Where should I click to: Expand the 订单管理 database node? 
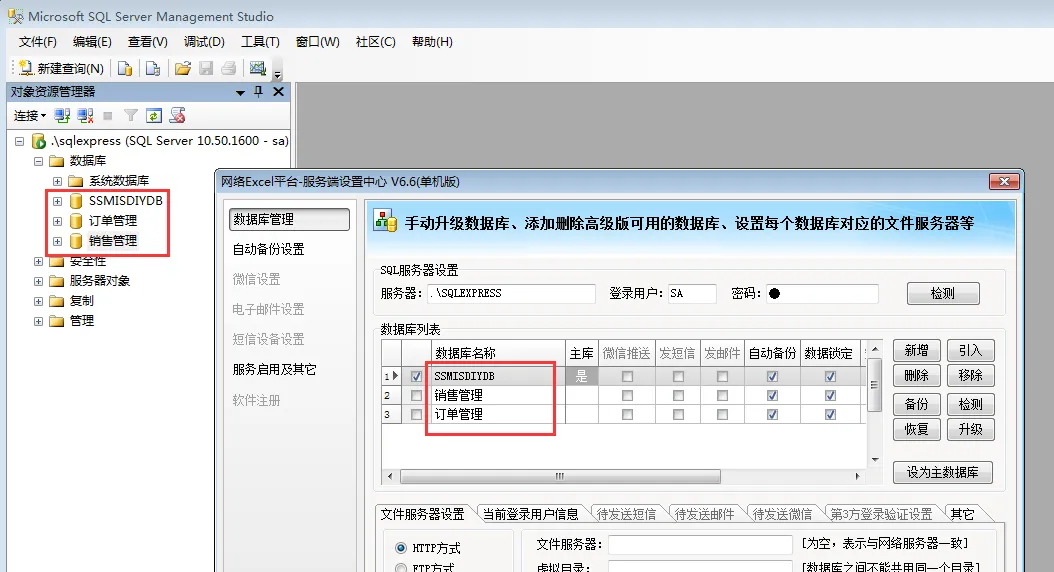coord(57,221)
